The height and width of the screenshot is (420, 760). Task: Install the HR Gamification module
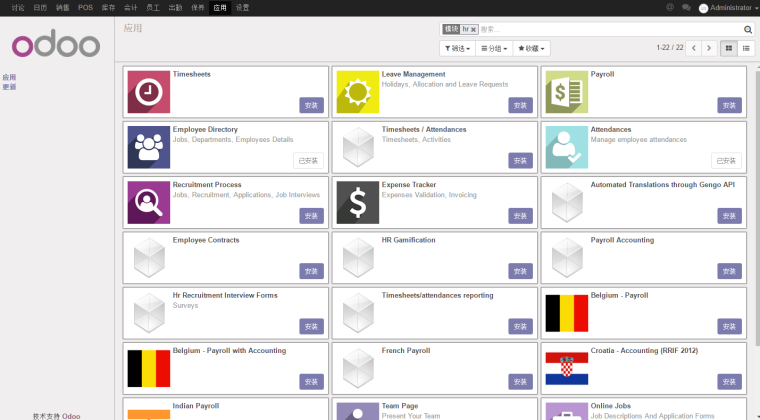520,271
